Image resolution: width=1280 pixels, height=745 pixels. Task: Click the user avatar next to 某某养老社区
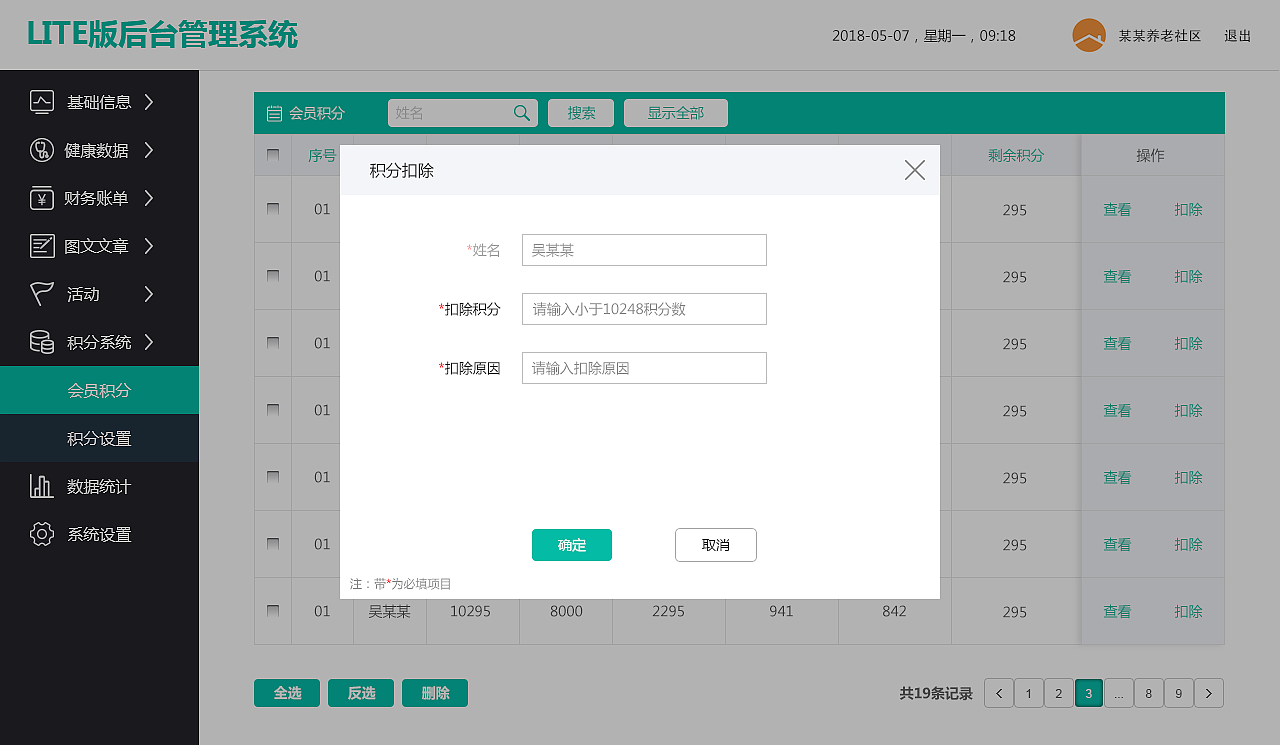(x=1088, y=35)
